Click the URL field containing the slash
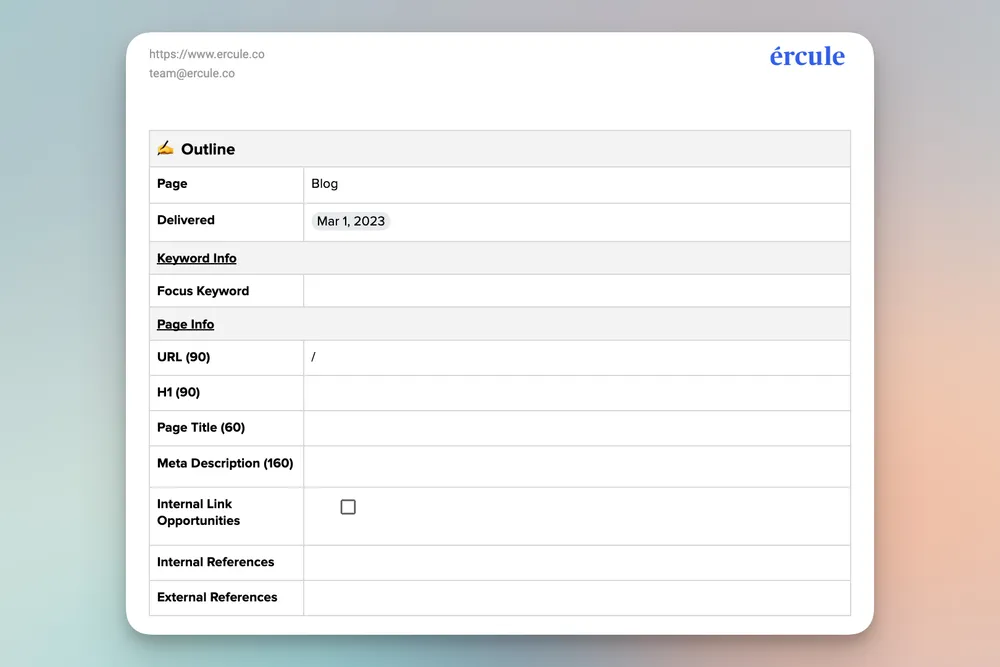Image resolution: width=1000 pixels, height=667 pixels. [576, 357]
